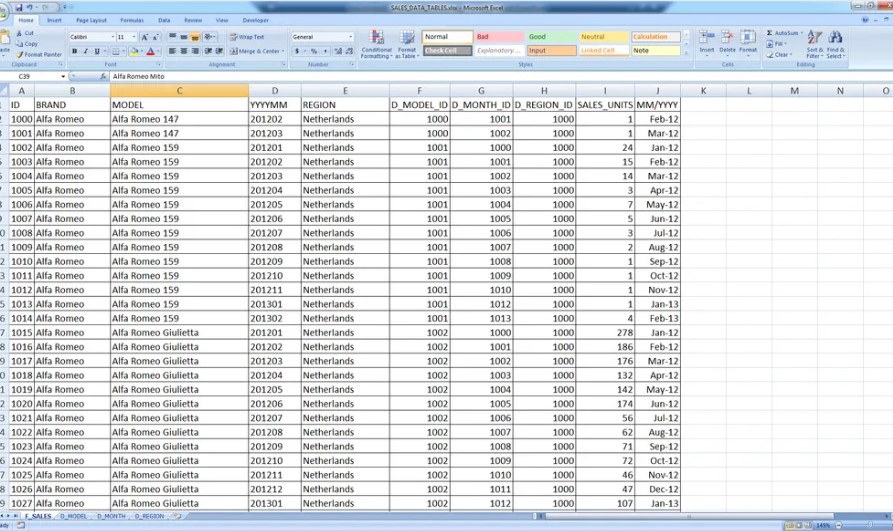Viewport: 893px width, 531px height.
Task: Switch to the D_REGION sheet tab
Action: [149, 516]
